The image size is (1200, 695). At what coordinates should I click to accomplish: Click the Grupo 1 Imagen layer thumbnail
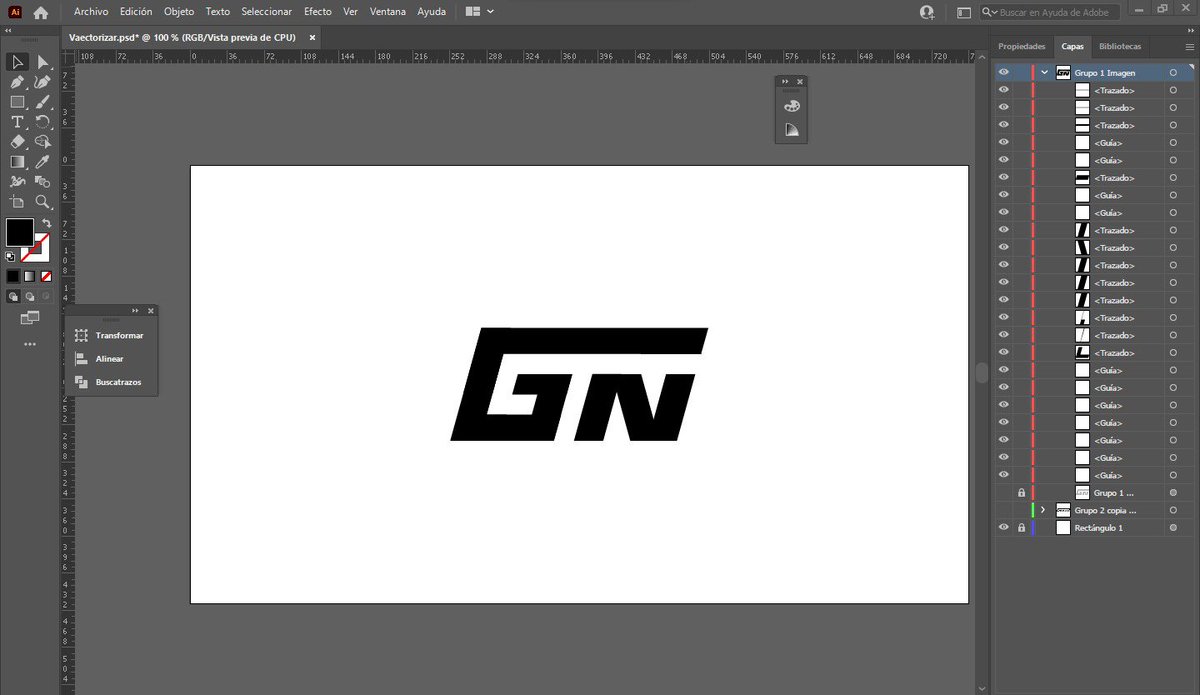tap(1063, 73)
